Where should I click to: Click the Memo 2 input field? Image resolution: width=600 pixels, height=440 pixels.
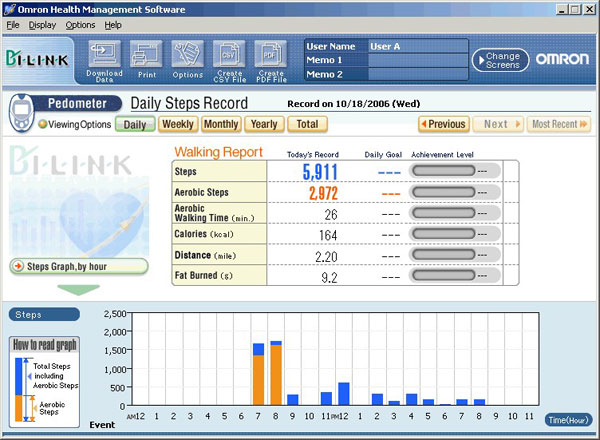point(418,74)
